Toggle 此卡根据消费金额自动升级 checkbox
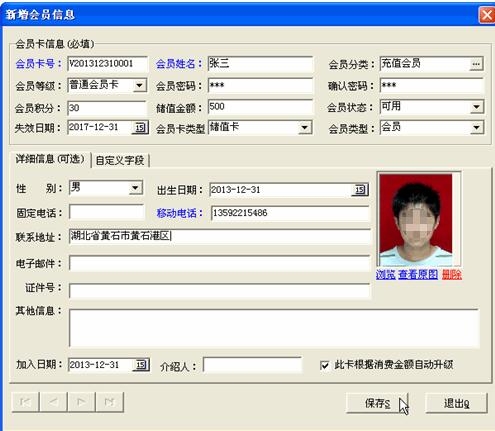 [324, 365]
